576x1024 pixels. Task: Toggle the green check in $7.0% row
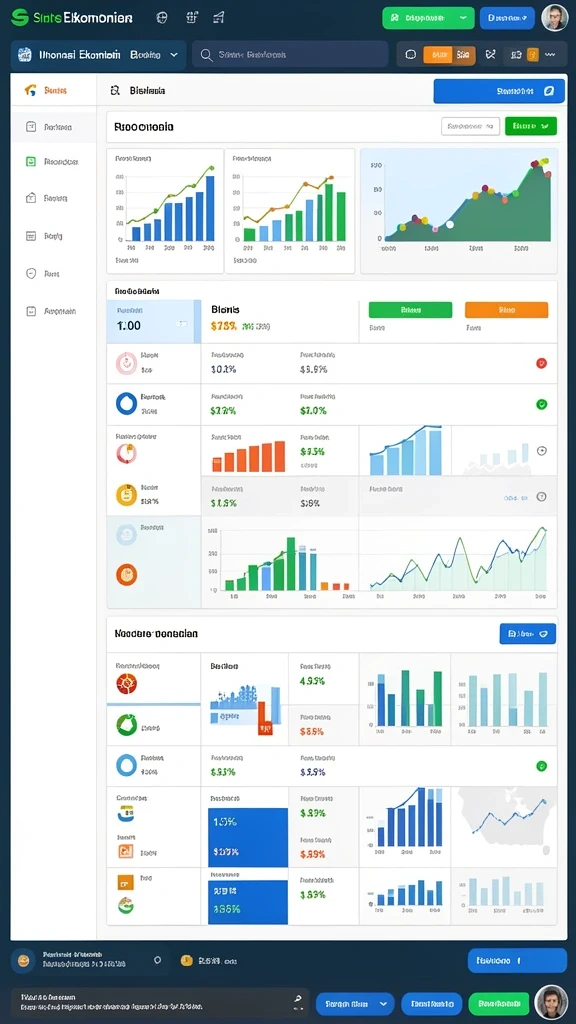tap(541, 404)
